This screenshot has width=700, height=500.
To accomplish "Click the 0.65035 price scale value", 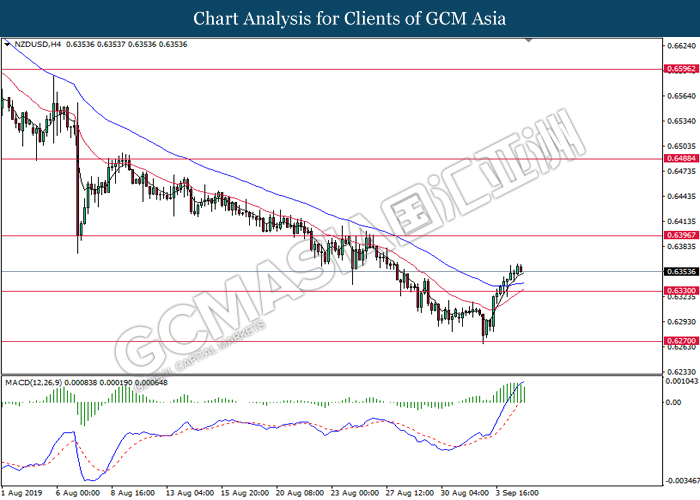I will 680,146.
